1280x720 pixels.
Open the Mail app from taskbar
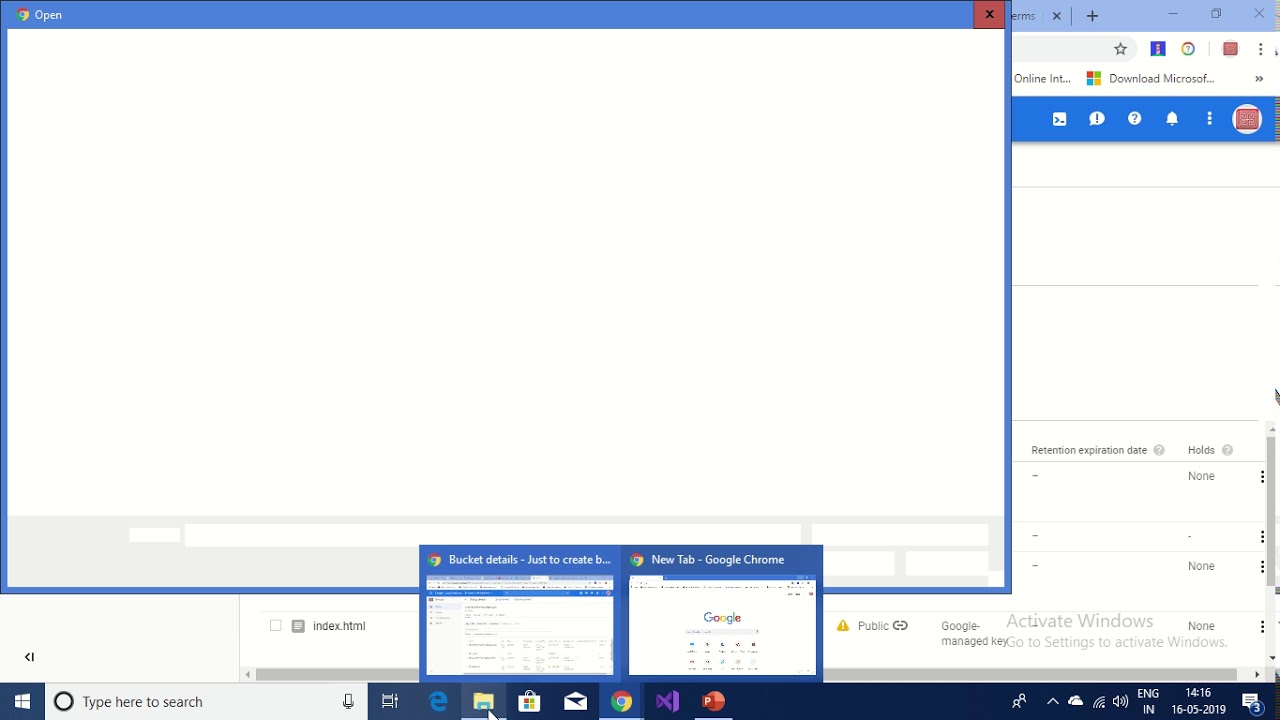(575, 702)
